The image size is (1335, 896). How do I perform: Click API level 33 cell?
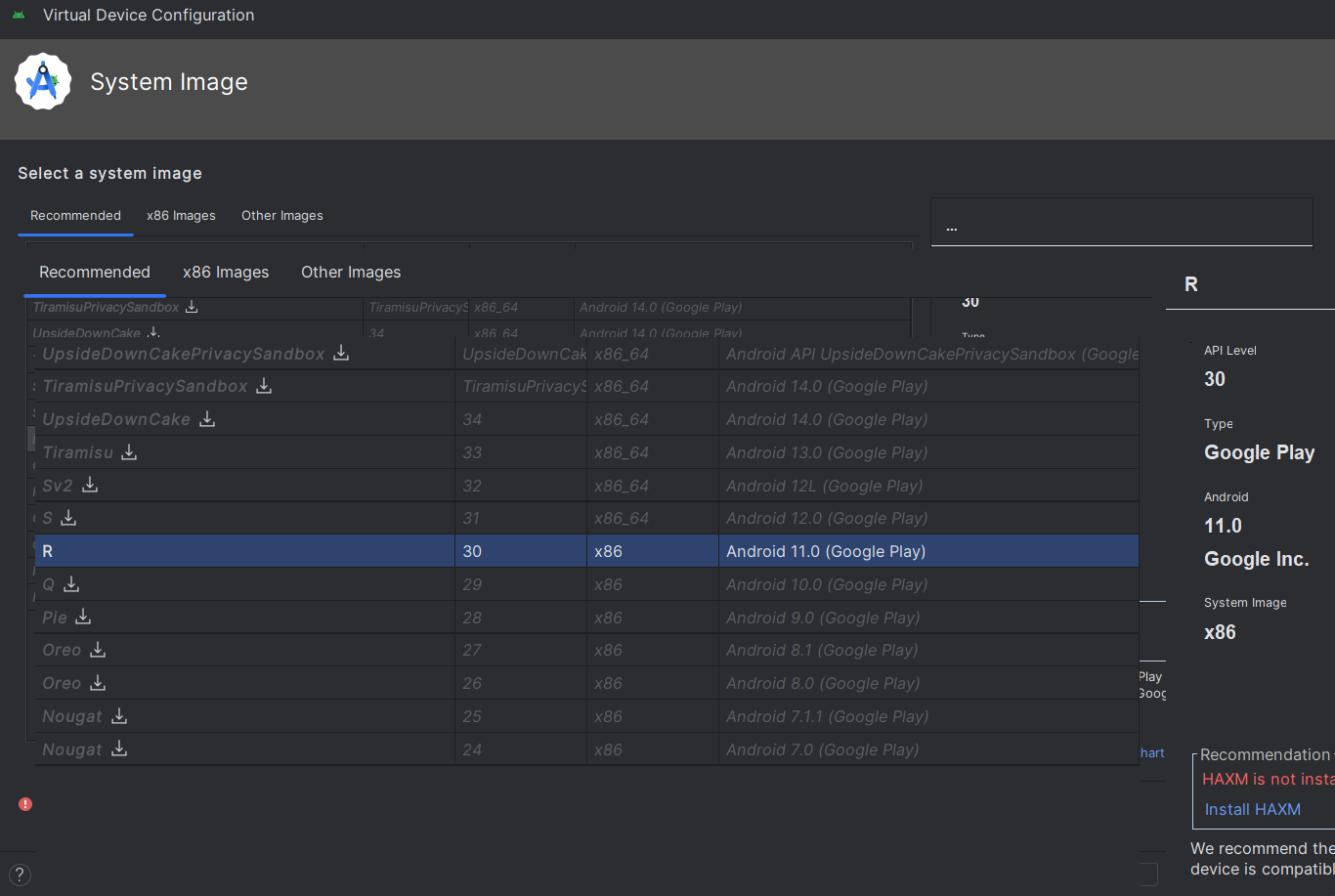[521, 452]
